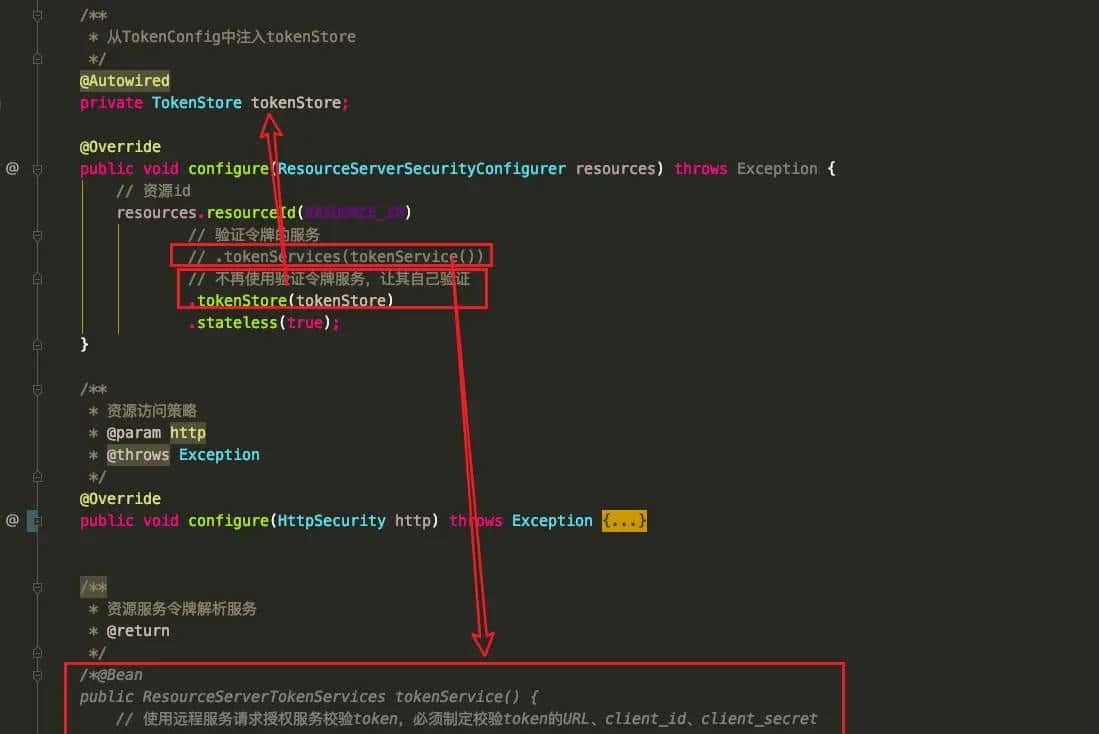Expand the folded configure(HttpSecurity) method in gutter
1099x734 pixels.
[34, 520]
